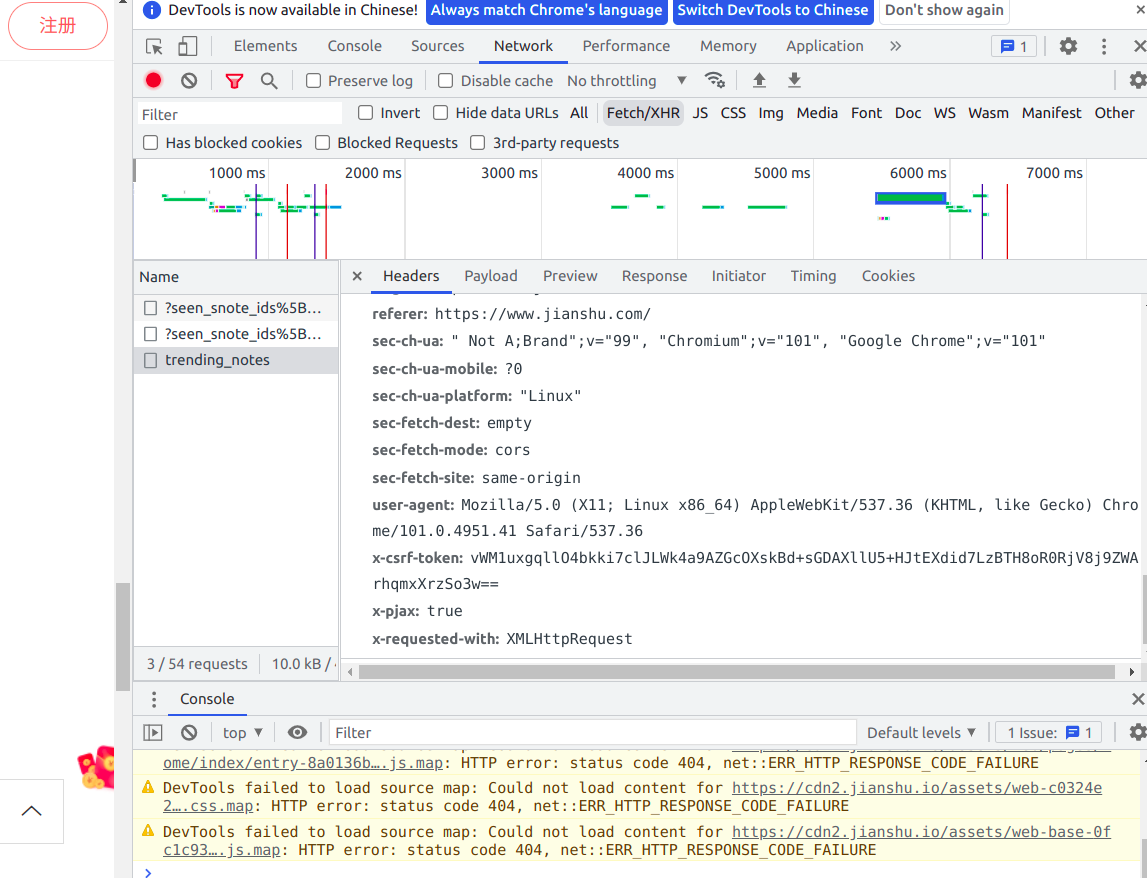
Task: Open console drawer three-dot menu
Action: [x=154, y=699]
